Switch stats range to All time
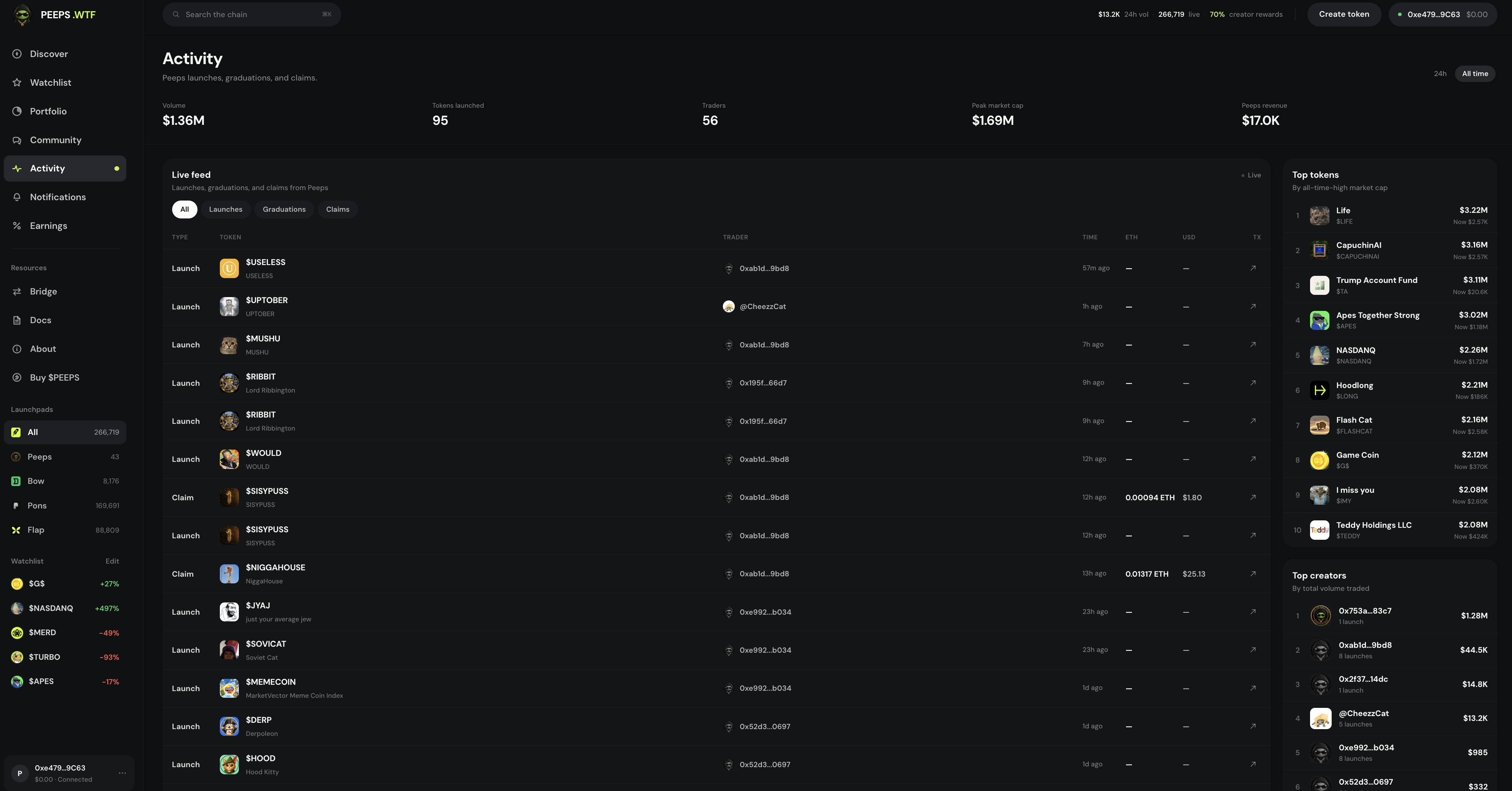This screenshot has height=791, width=1512. coord(1474,74)
